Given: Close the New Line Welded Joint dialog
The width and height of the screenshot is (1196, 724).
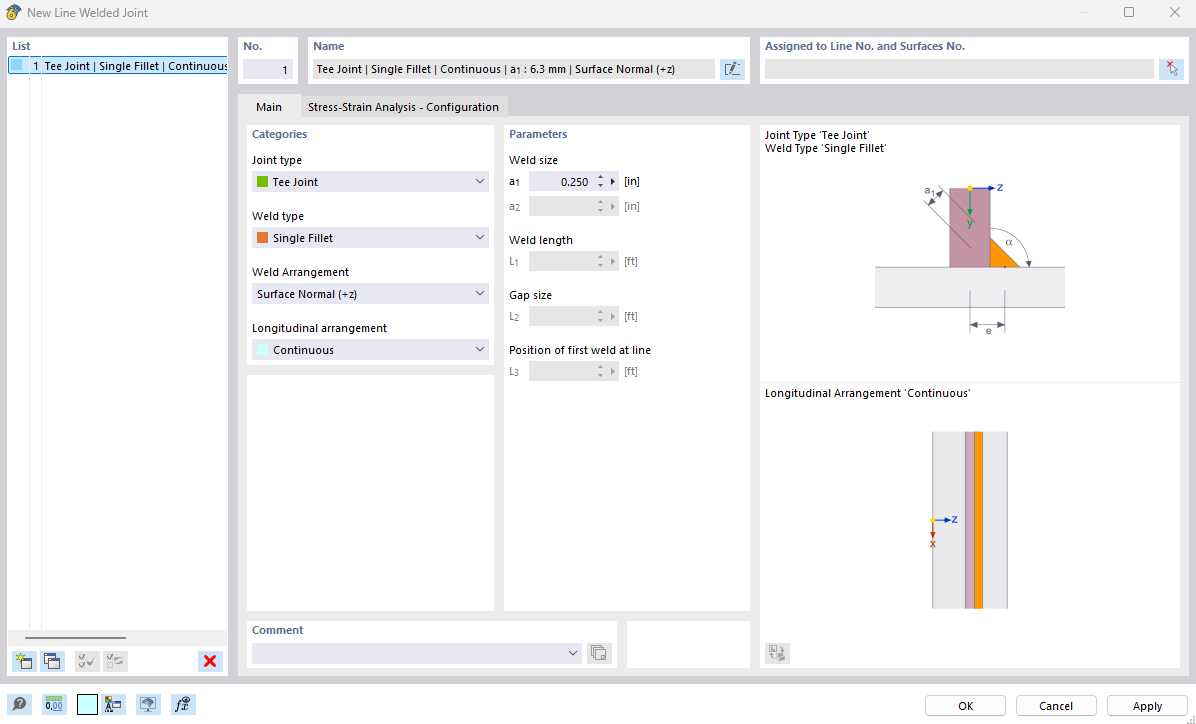Looking at the screenshot, I should pos(1175,12).
